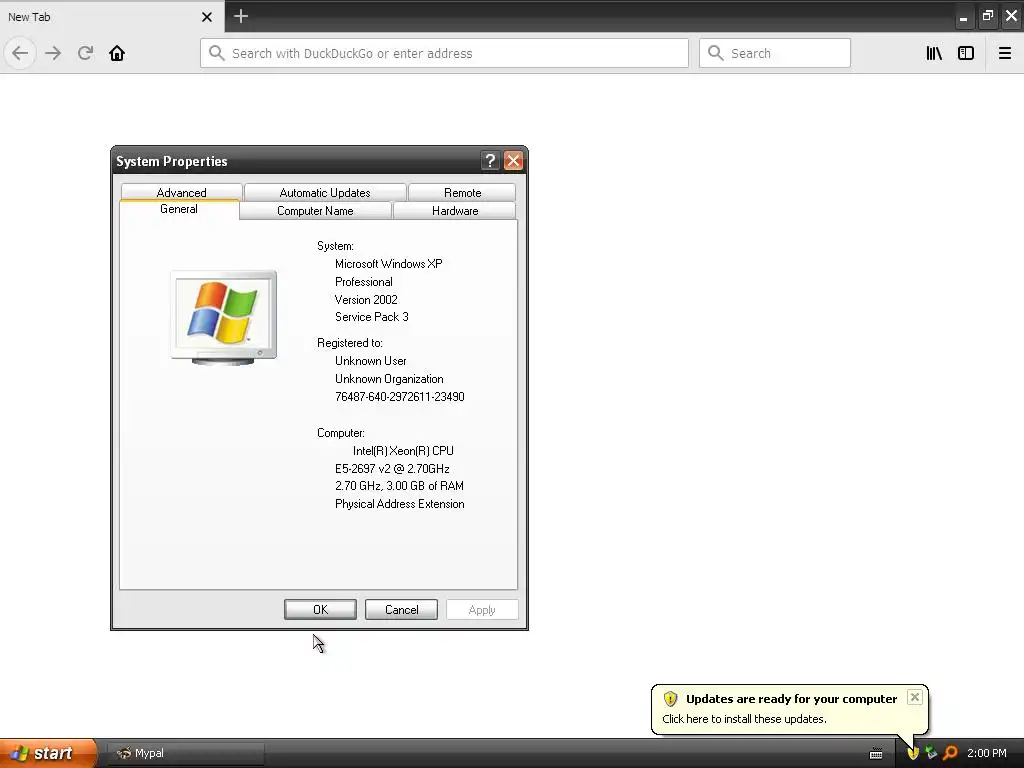Viewport: 1024px width, 768px height.
Task: Select the Mypal taskbar button
Action: coord(185,753)
